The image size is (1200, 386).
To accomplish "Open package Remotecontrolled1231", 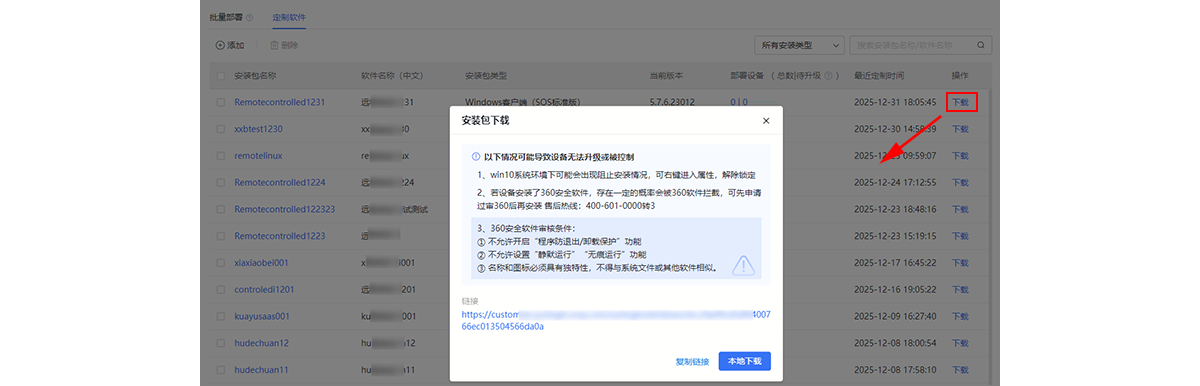I will click(279, 102).
